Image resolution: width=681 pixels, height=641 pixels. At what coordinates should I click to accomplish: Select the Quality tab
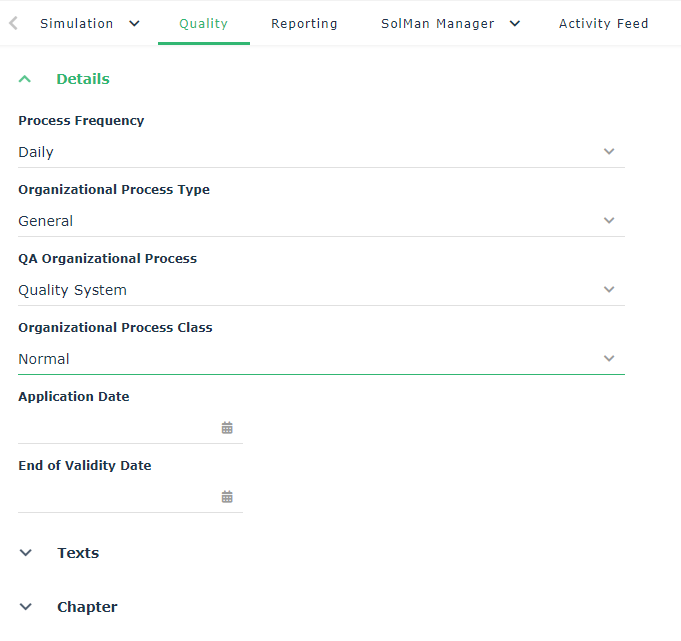pyautogui.click(x=203, y=23)
